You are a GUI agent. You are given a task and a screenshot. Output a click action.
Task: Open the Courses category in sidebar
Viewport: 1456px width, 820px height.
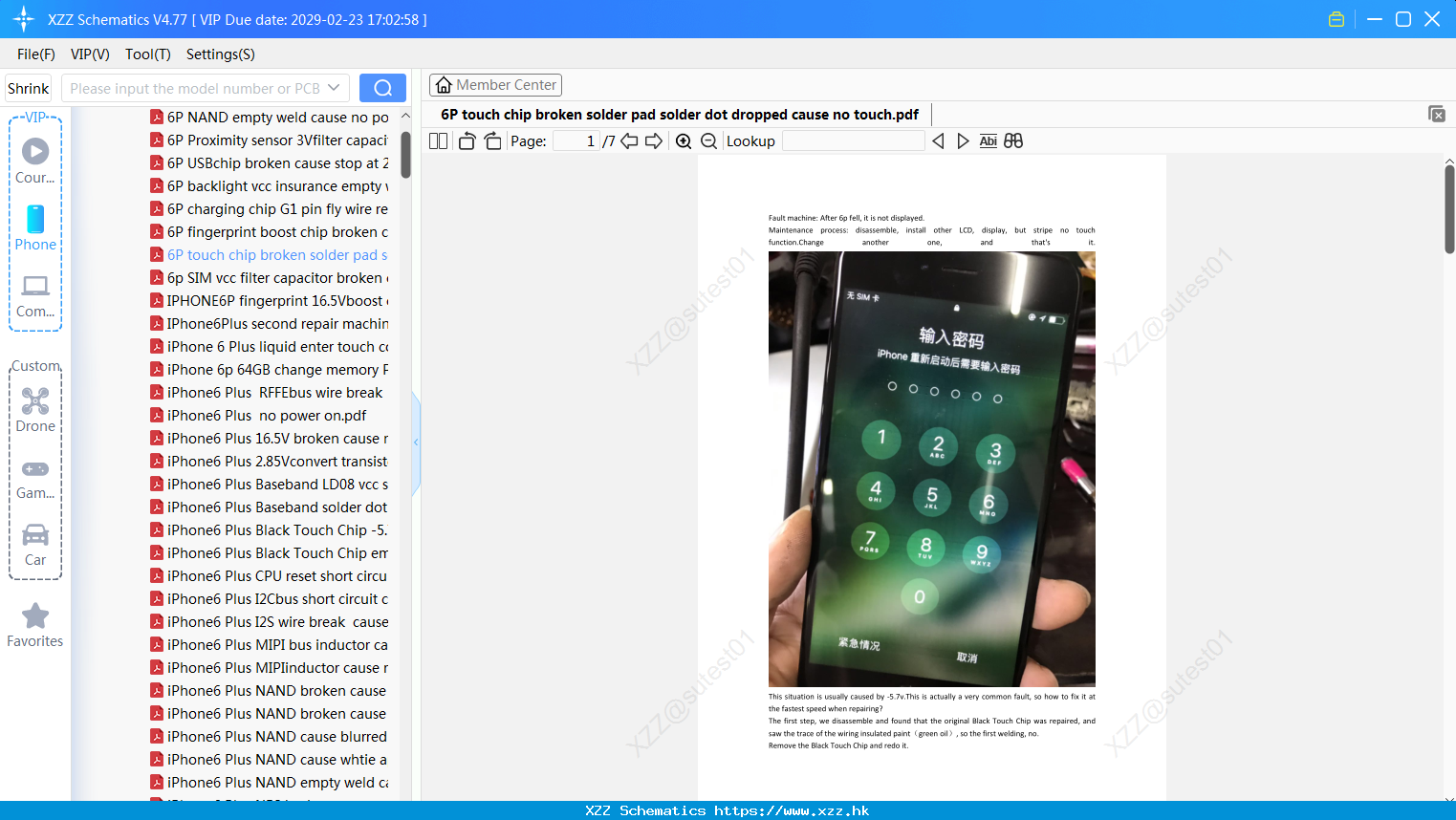click(35, 161)
